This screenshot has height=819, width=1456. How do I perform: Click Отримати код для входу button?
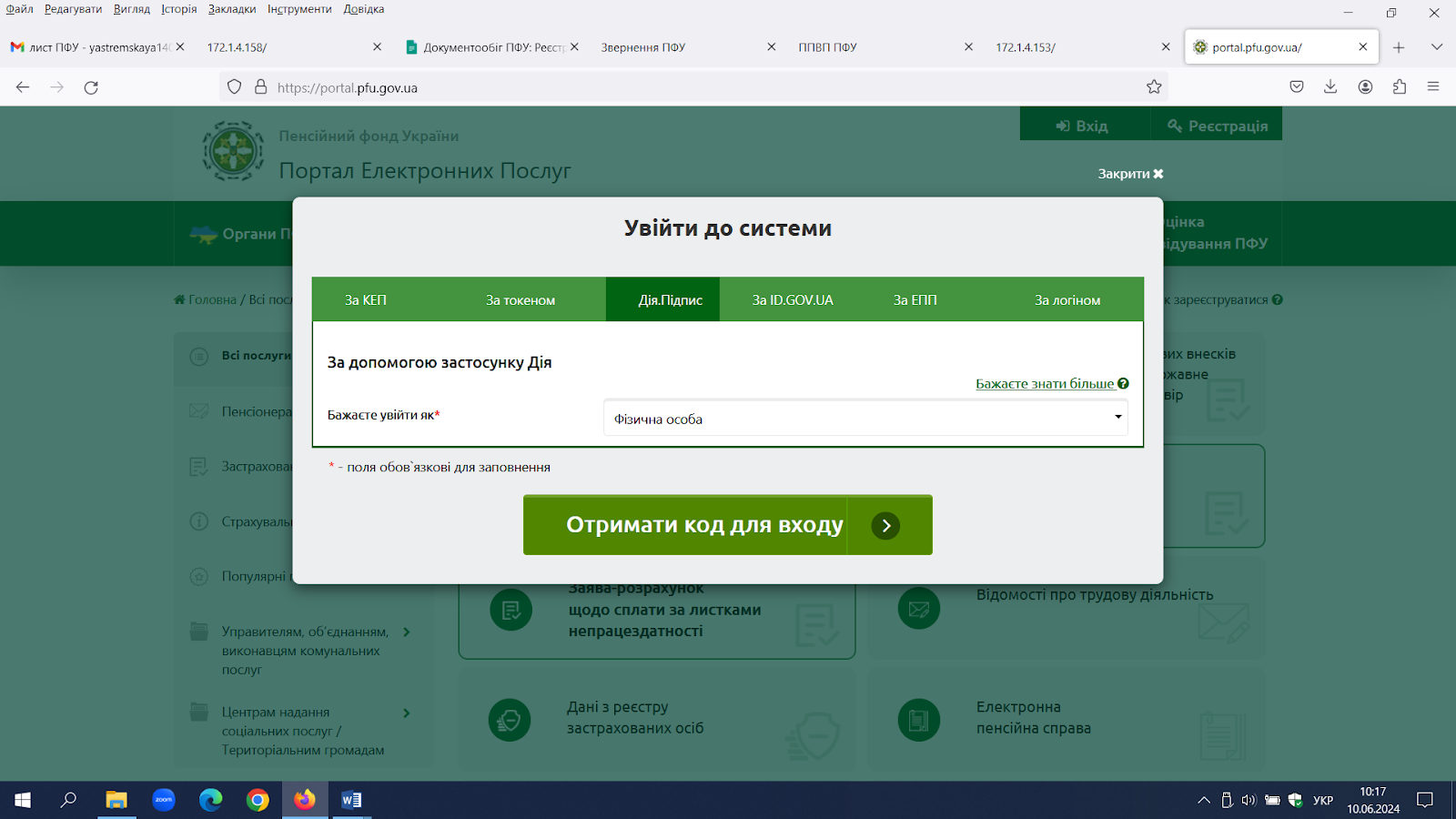click(x=728, y=525)
